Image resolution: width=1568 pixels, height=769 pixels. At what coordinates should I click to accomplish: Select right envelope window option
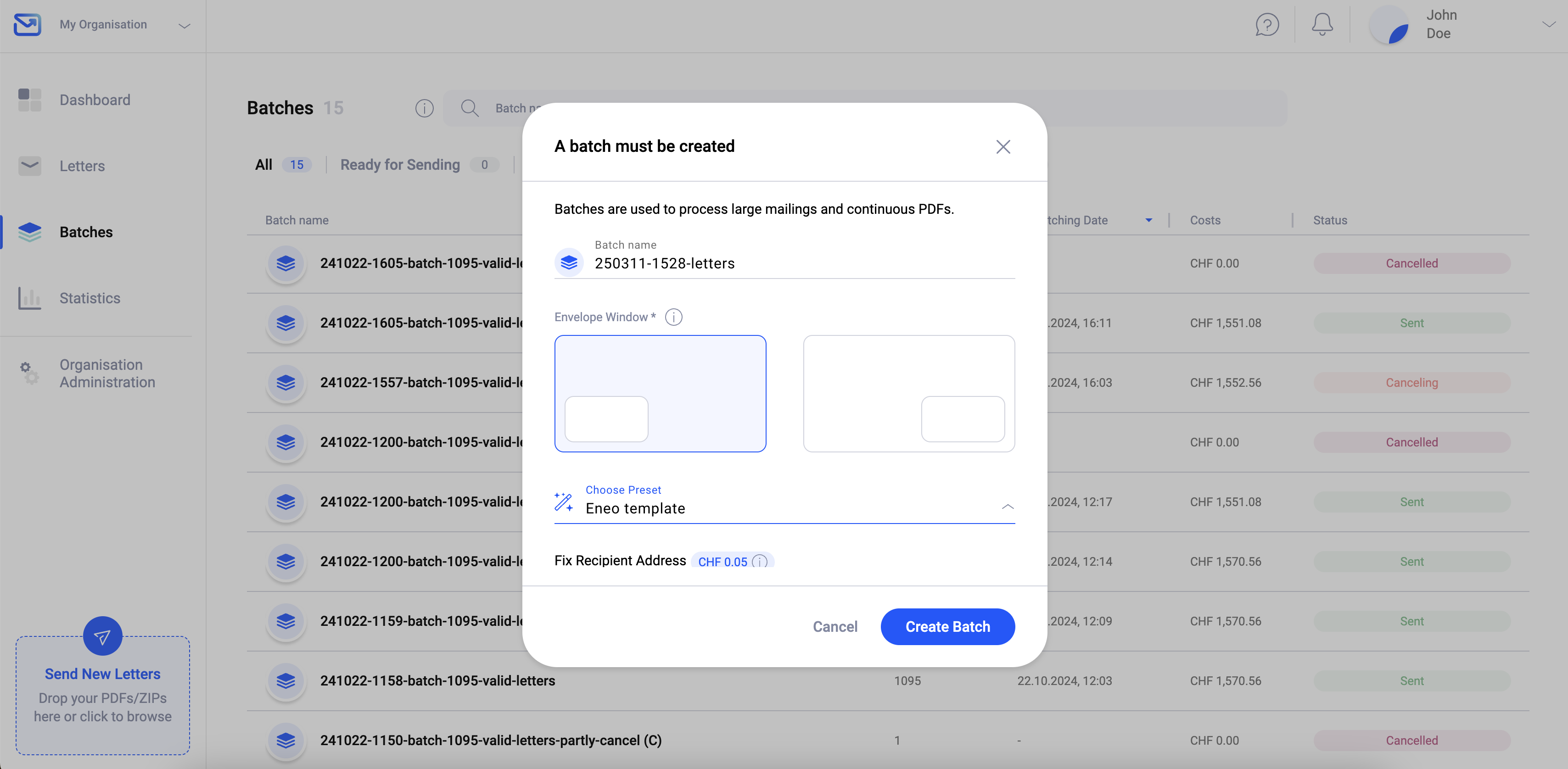pyautogui.click(x=909, y=394)
